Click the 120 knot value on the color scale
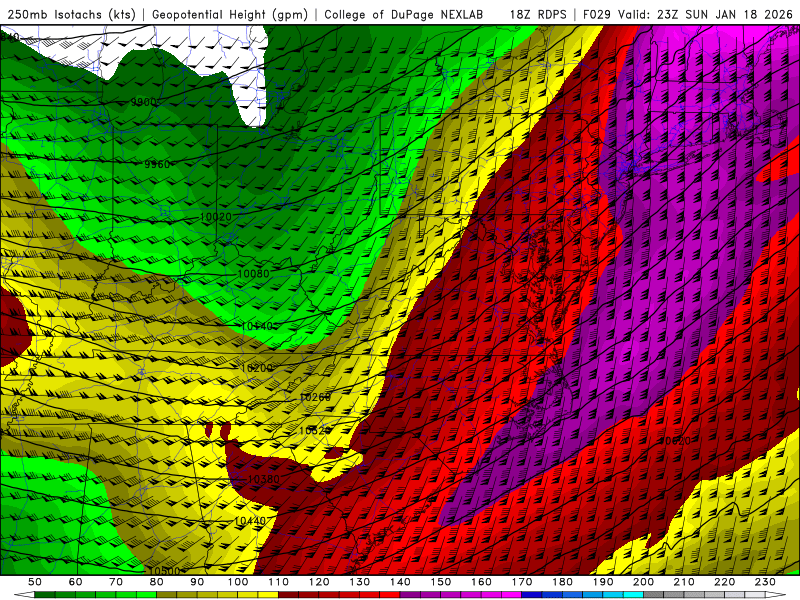The image size is (800, 600). pos(319,582)
